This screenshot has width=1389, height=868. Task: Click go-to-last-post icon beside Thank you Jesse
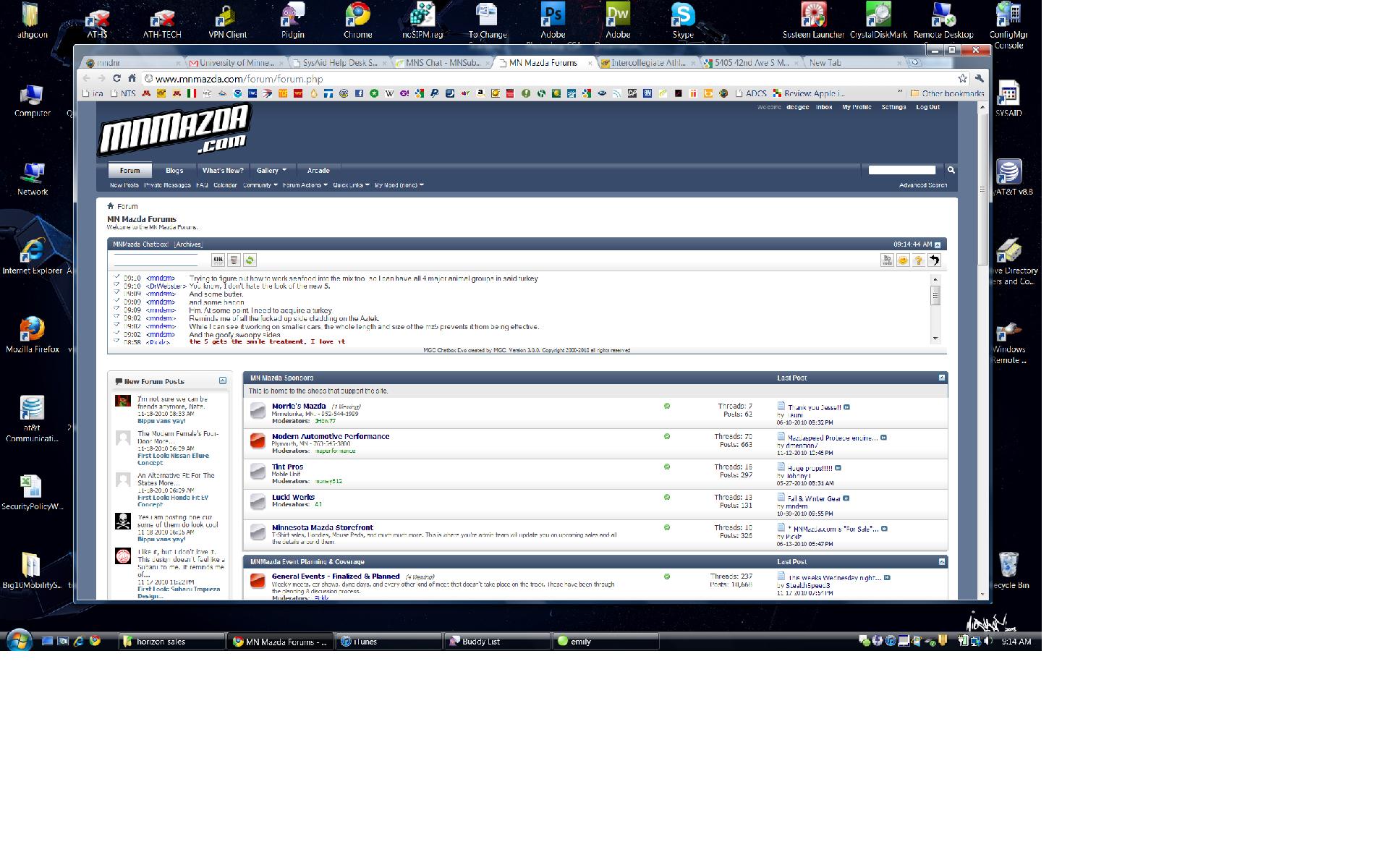pyautogui.click(x=846, y=407)
